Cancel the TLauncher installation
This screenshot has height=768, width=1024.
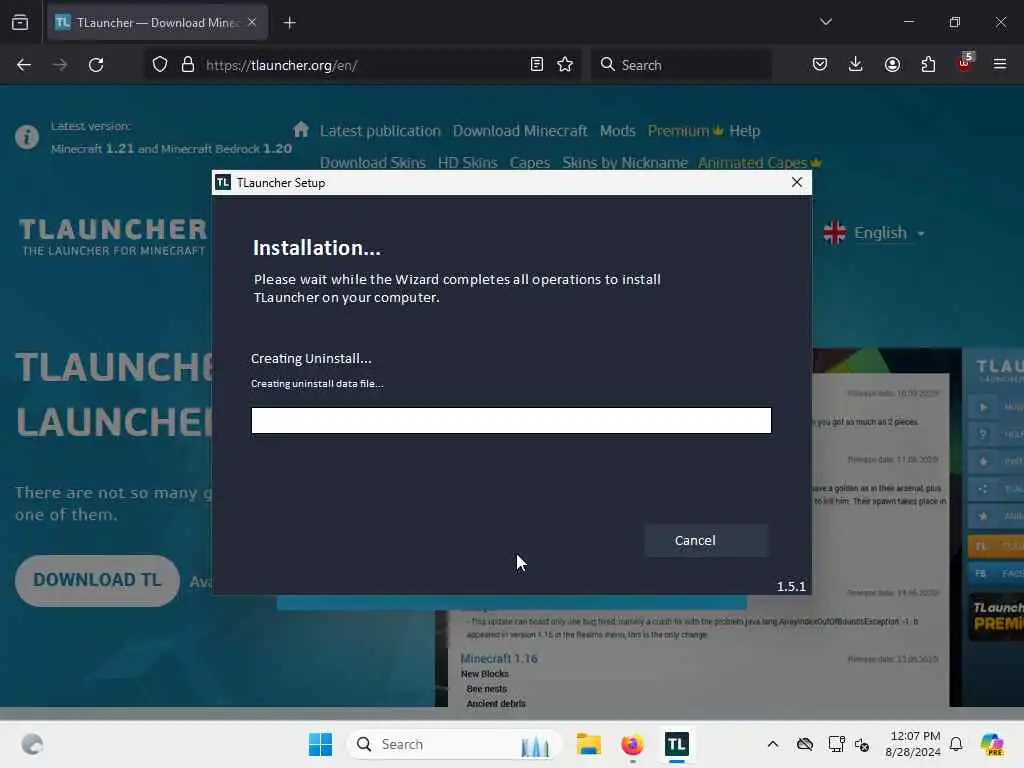706,541
